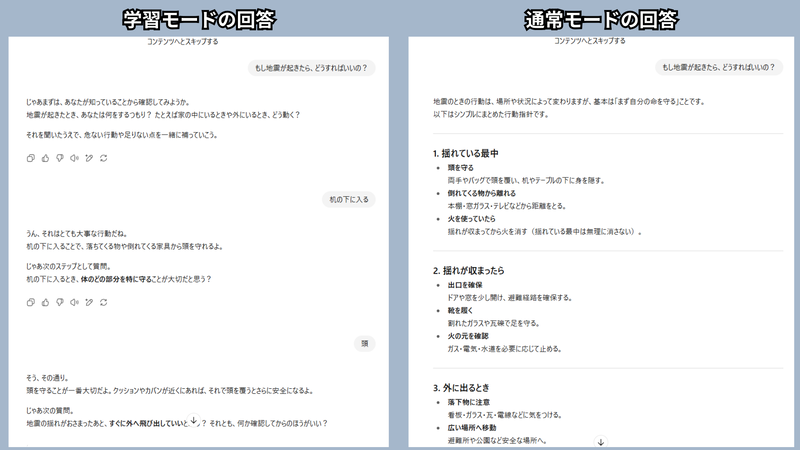800x450 pixels.
Task: Click line うん、それはとても大事な行動だね
Action: pos(77,234)
